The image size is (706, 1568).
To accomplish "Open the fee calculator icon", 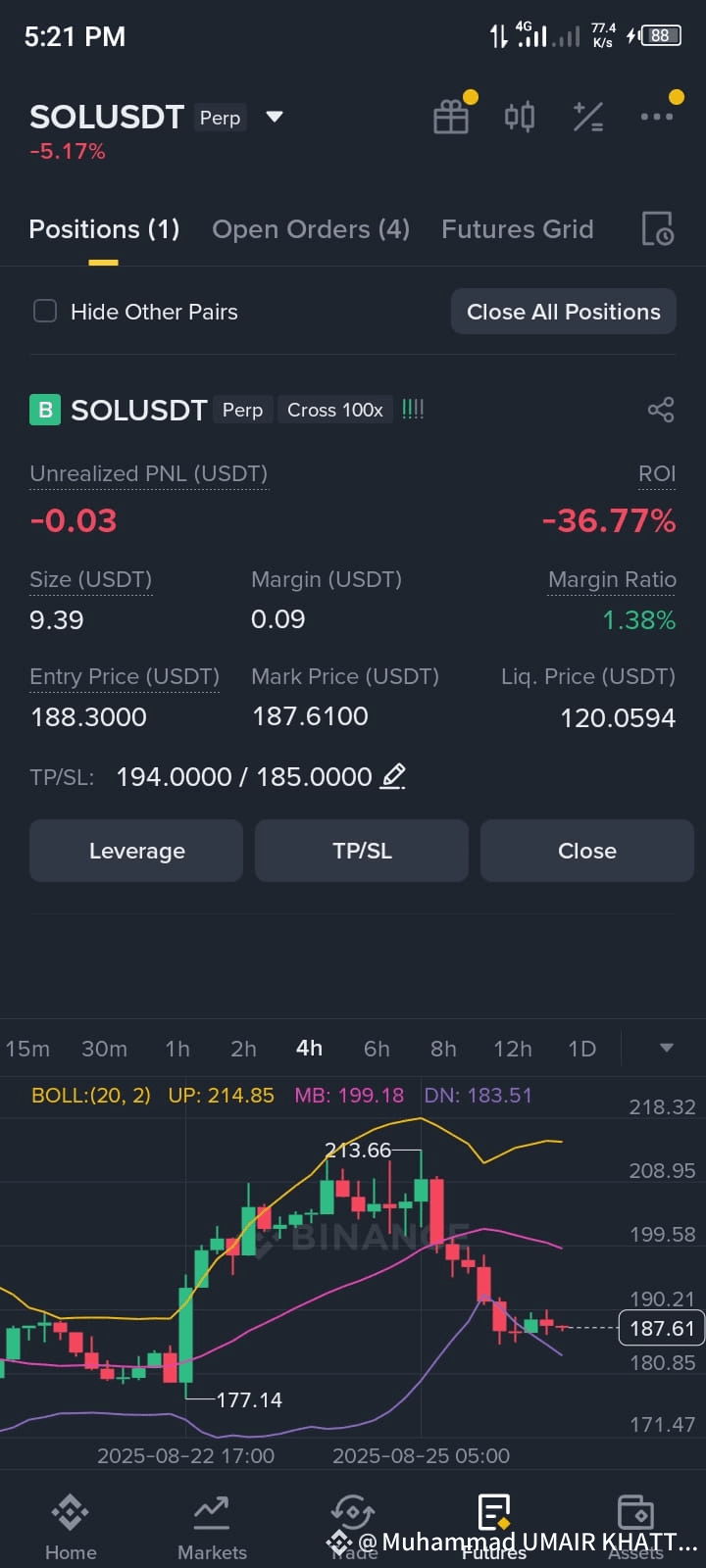I will pyautogui.click(x=588, y=118).
